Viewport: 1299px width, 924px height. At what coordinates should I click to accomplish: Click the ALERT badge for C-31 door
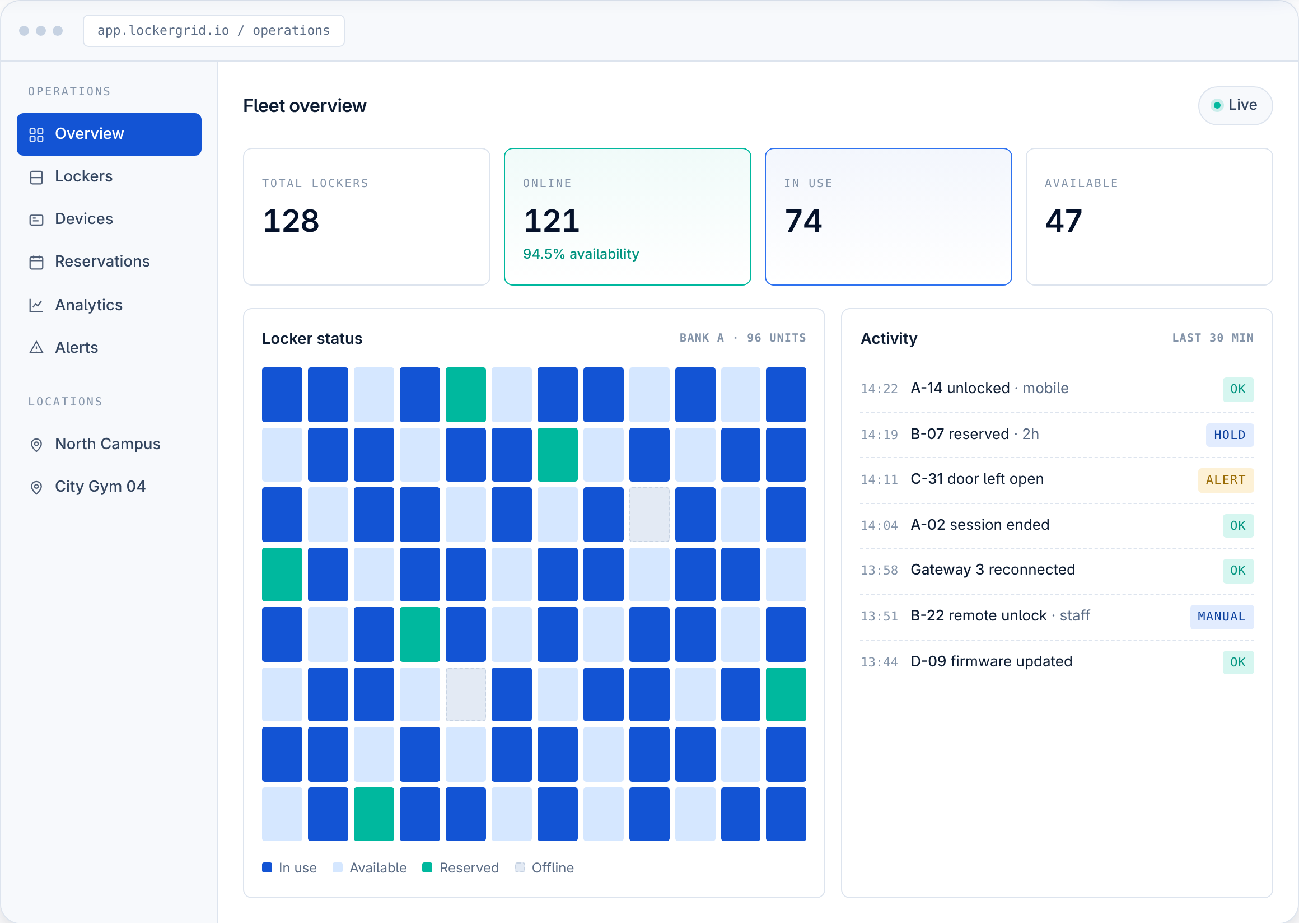click(1226, 480)
